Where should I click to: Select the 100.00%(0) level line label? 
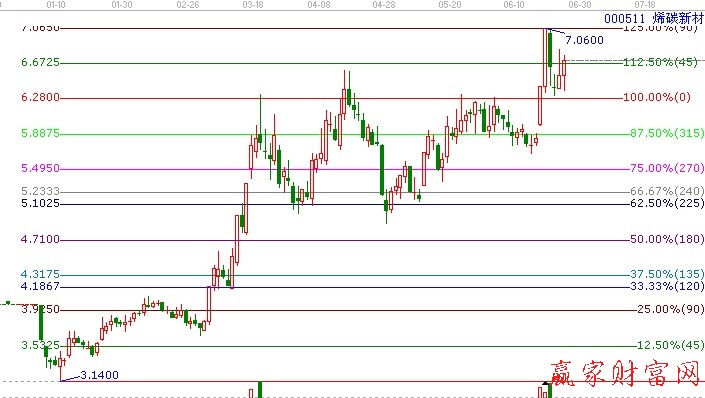[656, 97]
